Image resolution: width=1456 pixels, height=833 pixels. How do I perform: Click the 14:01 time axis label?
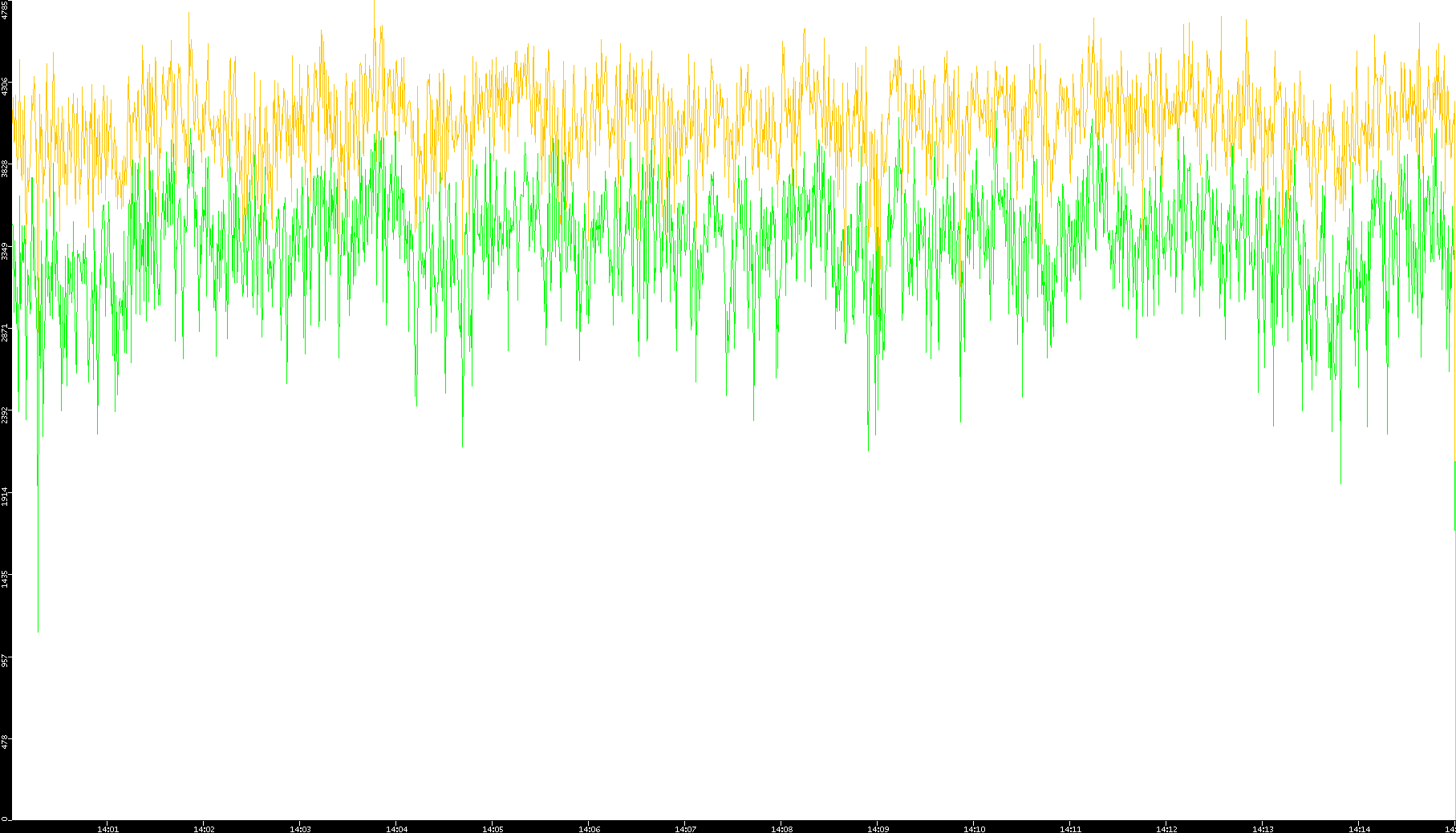click(x=107, y=829)
